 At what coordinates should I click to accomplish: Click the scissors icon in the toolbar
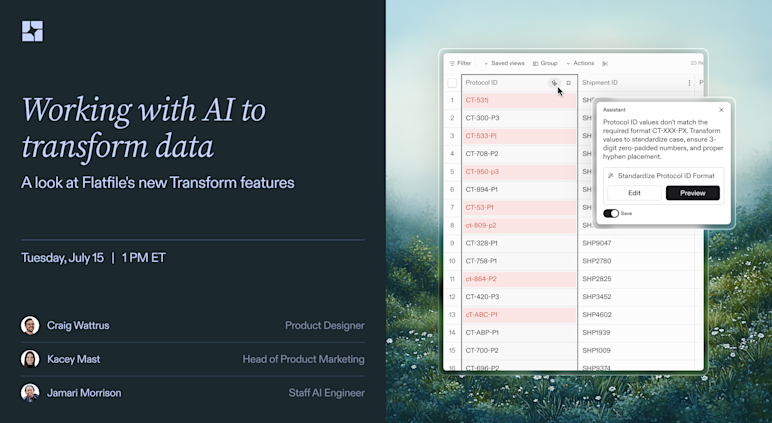coord(605,64)
